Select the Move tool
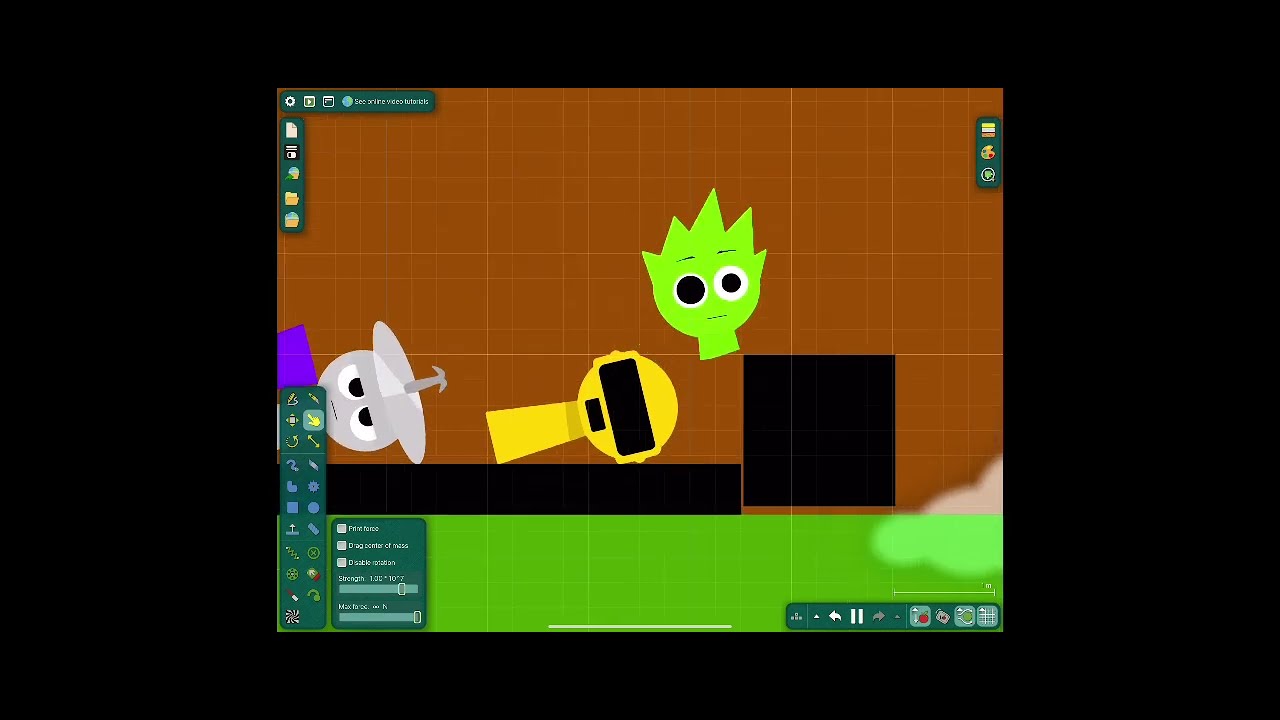Screen dimensions: 1280x720 coord(292,420)
